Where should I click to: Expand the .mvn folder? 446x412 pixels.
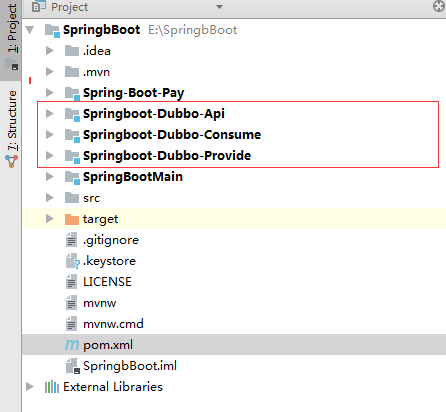[50, 72]
